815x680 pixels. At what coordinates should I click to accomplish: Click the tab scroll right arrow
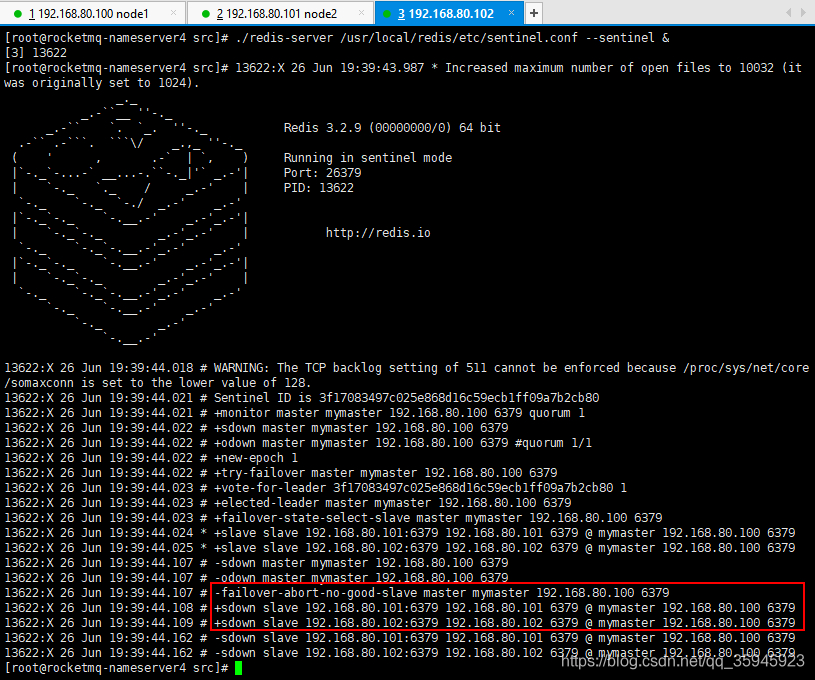tap(804, 12)
